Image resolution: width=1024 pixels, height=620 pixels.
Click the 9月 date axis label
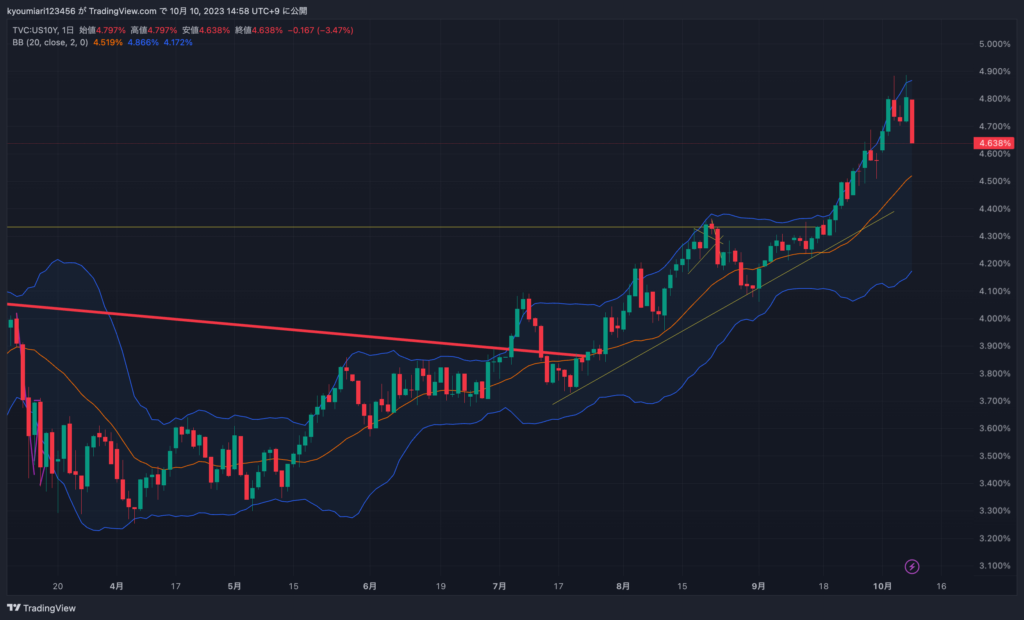coord(758,586)
